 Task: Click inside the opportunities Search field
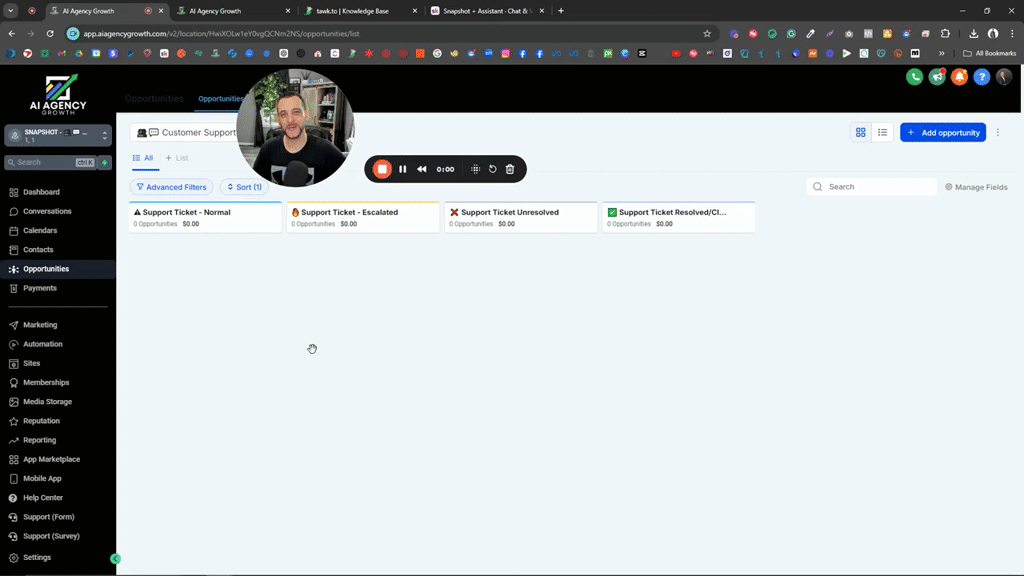pos(870,186)
